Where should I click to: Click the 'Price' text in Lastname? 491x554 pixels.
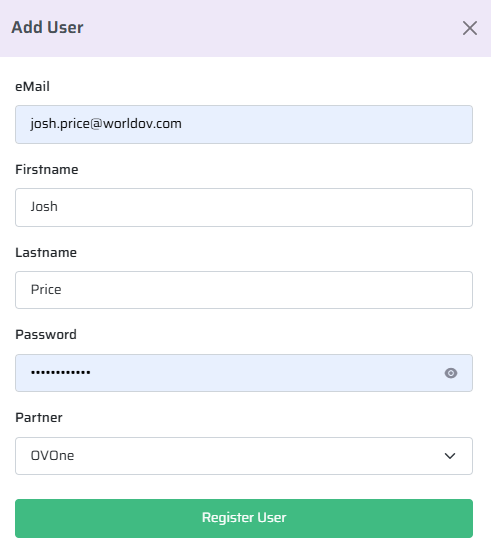46,290
